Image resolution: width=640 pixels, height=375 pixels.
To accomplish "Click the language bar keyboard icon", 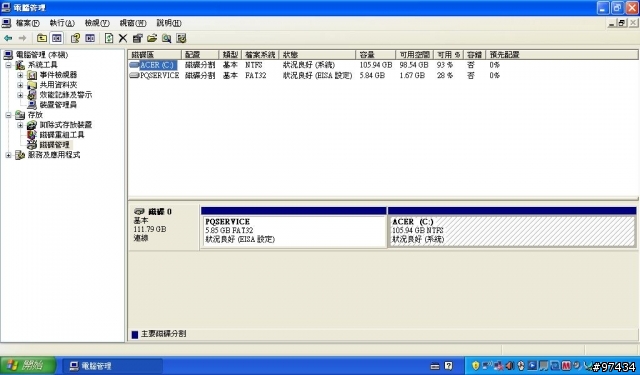I will pos(435,366).
